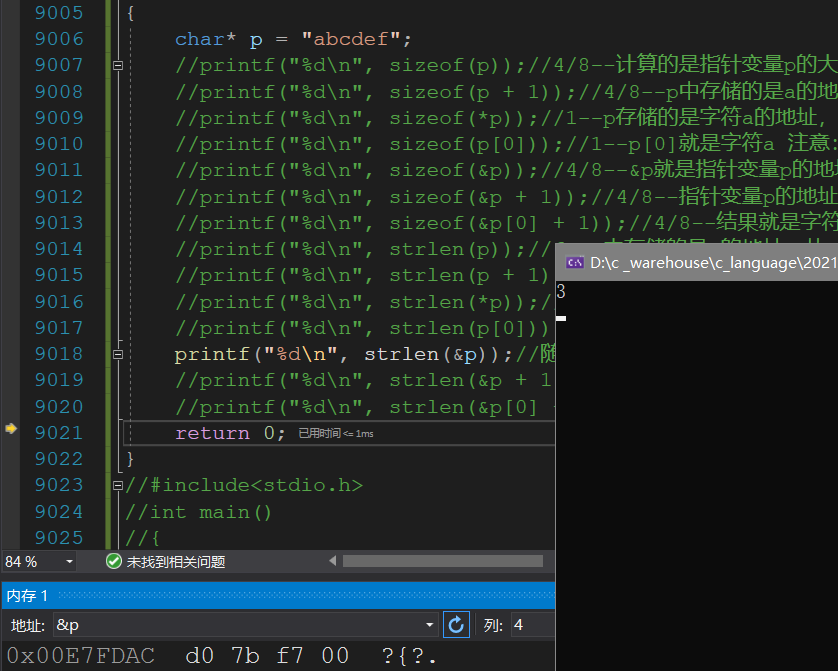The height and width of the screenshot is (671, 838).
Task: Click the 未找到相关问题 status text
Action: point(176,562)
